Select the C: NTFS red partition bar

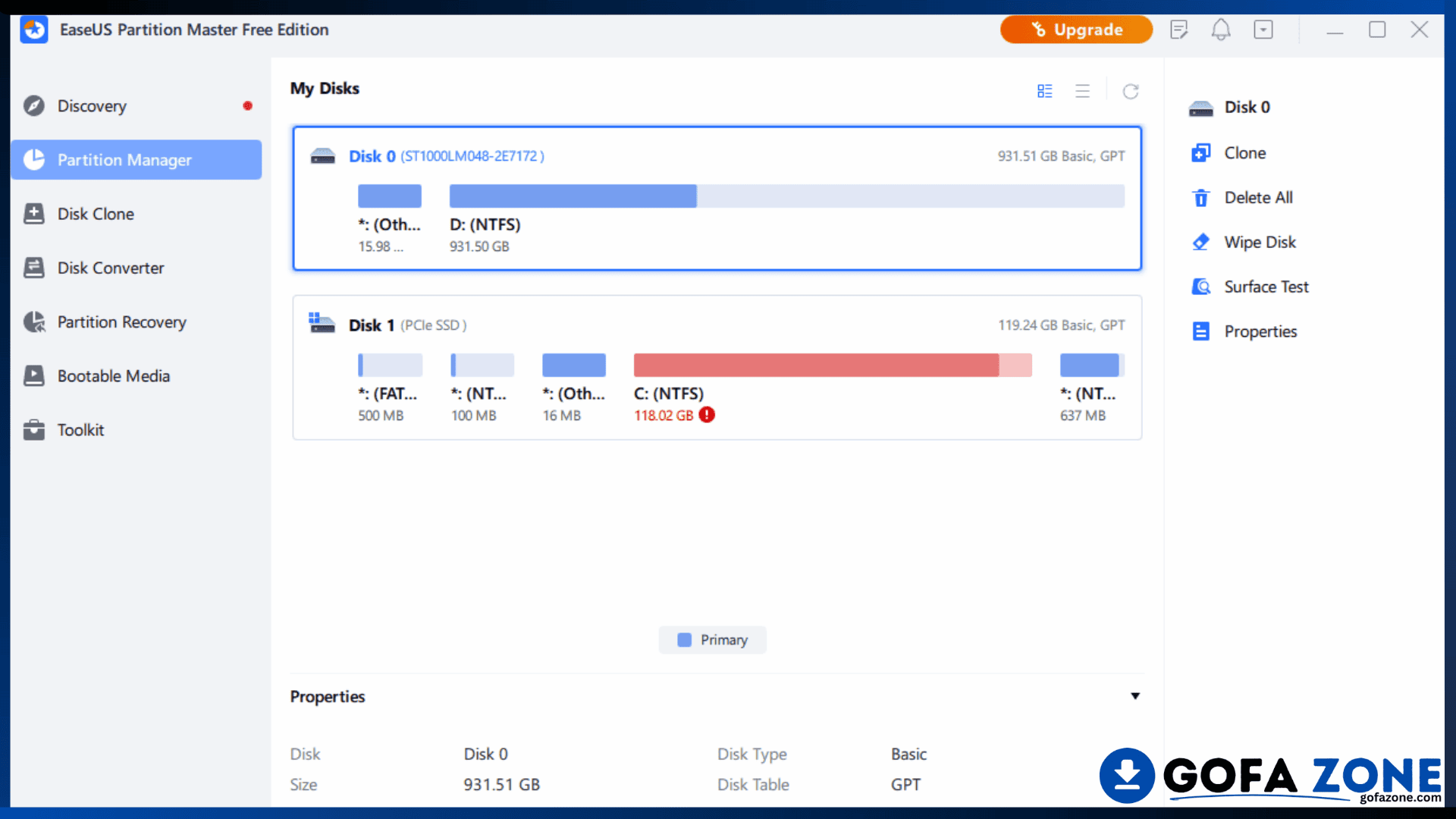coord(833,365)
